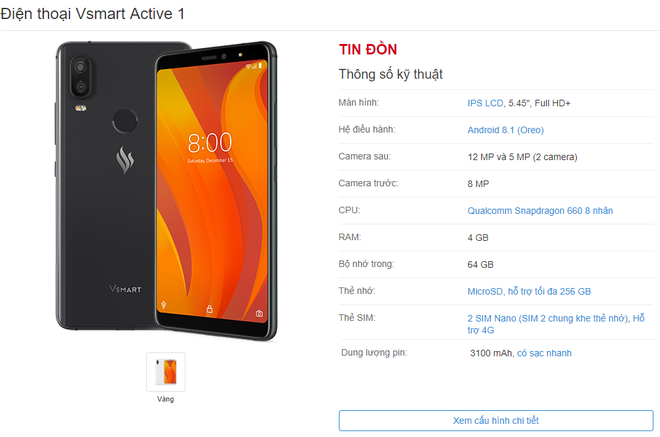This screenshot has width=660, height=437.
Task: Click the 8:00 clock on phone screen
Action: (x=210, y=143)
